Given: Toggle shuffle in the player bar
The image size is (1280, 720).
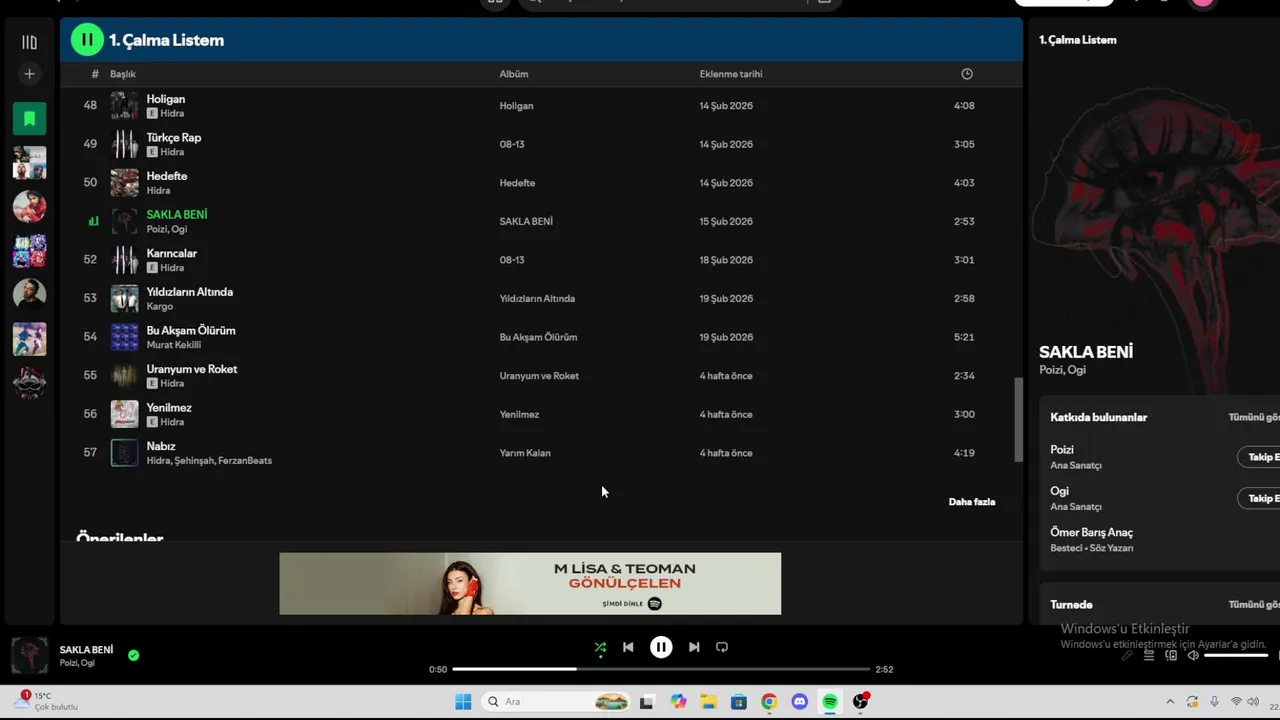Looking at the screenshot, I should click(600, 647).
